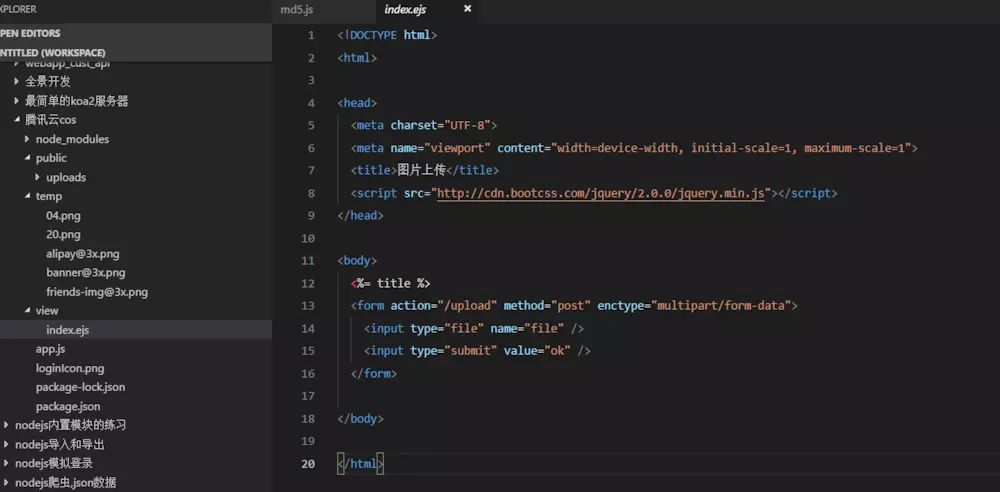Click the submit value "ok" text
The height and width of the screenshot is (492, 1000).
tap(557, 351)
